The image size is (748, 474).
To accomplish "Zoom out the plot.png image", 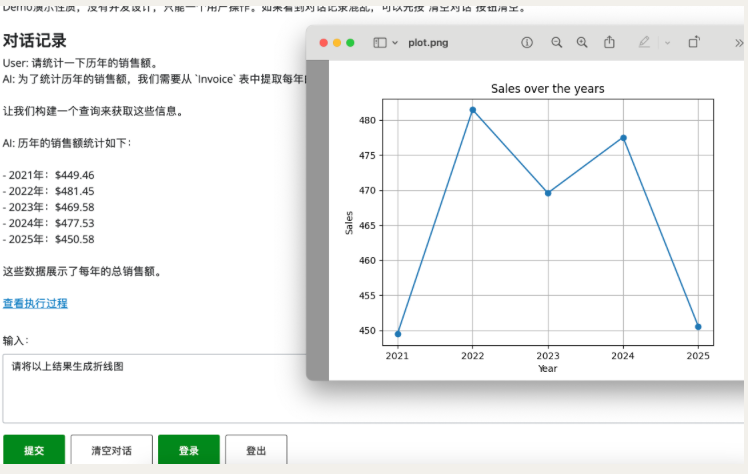I will coord(556,42).
